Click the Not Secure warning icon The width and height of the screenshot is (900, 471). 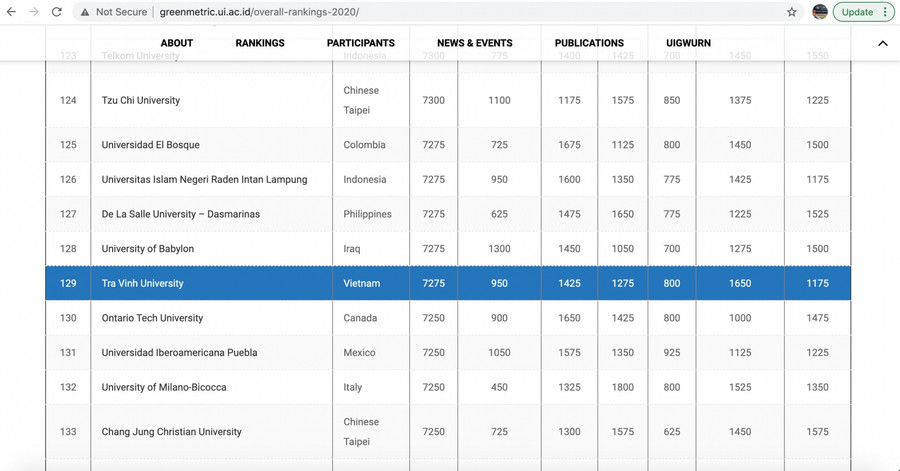(x=85, y=12)
